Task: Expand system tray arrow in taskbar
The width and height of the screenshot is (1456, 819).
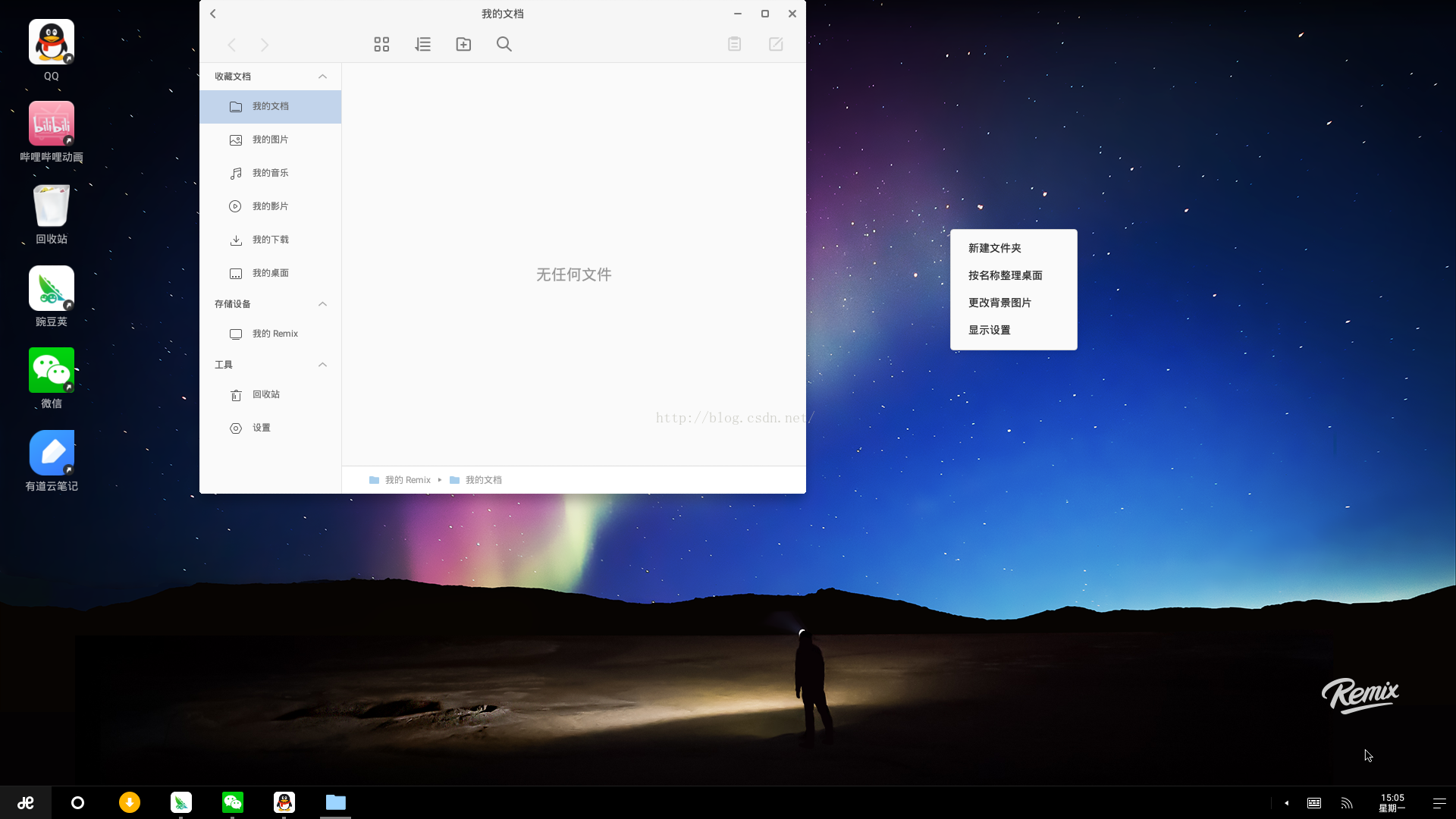Action: (x=1287, y=803)
